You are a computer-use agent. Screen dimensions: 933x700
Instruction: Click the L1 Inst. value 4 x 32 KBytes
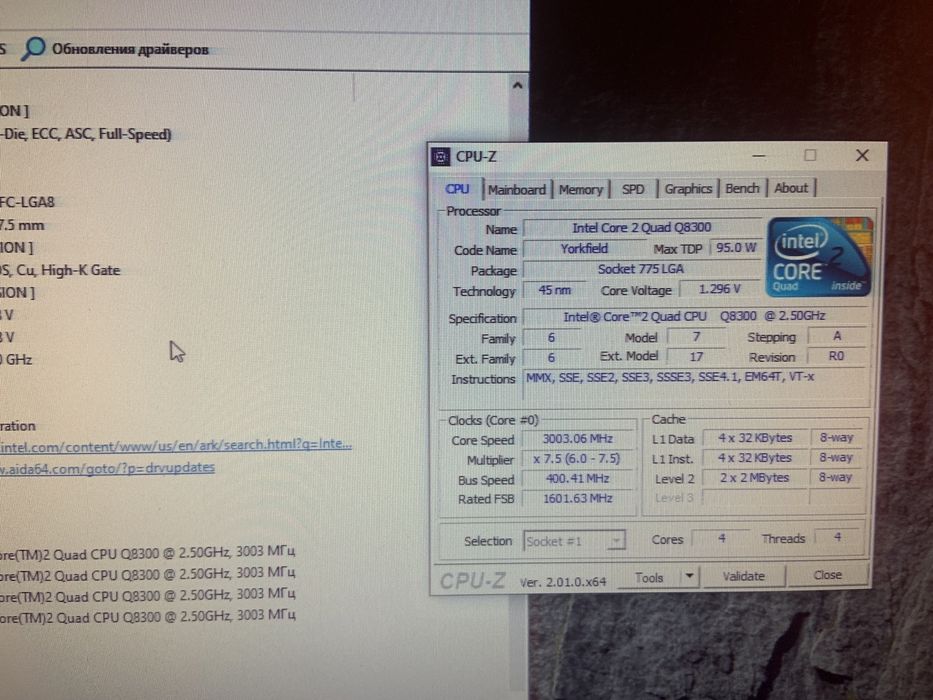pos(754,458)
